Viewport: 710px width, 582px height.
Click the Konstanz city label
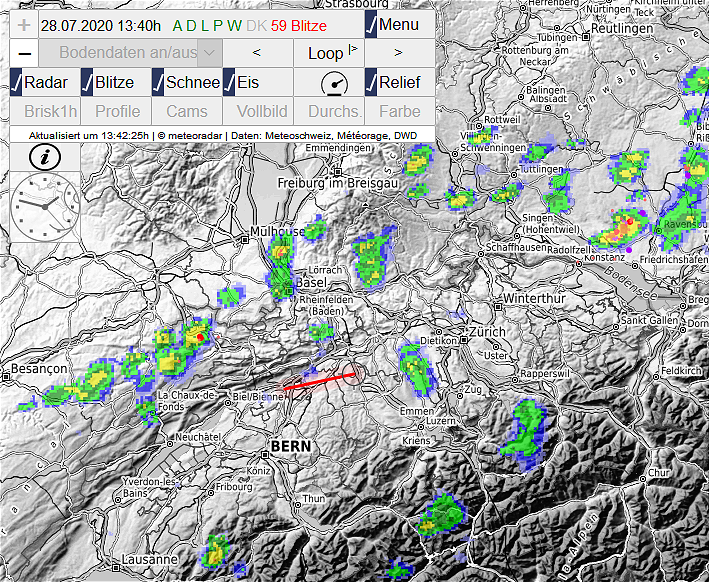(604, 257)
